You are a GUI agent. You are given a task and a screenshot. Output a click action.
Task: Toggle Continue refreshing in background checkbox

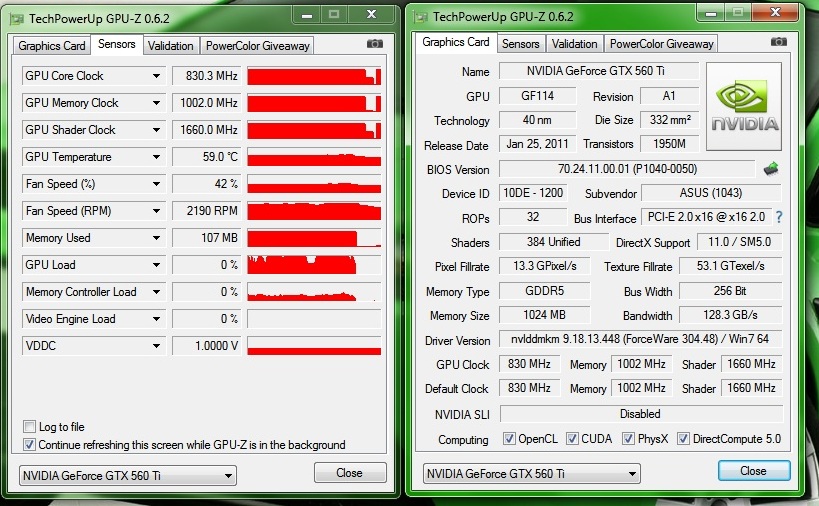[29, 445]
